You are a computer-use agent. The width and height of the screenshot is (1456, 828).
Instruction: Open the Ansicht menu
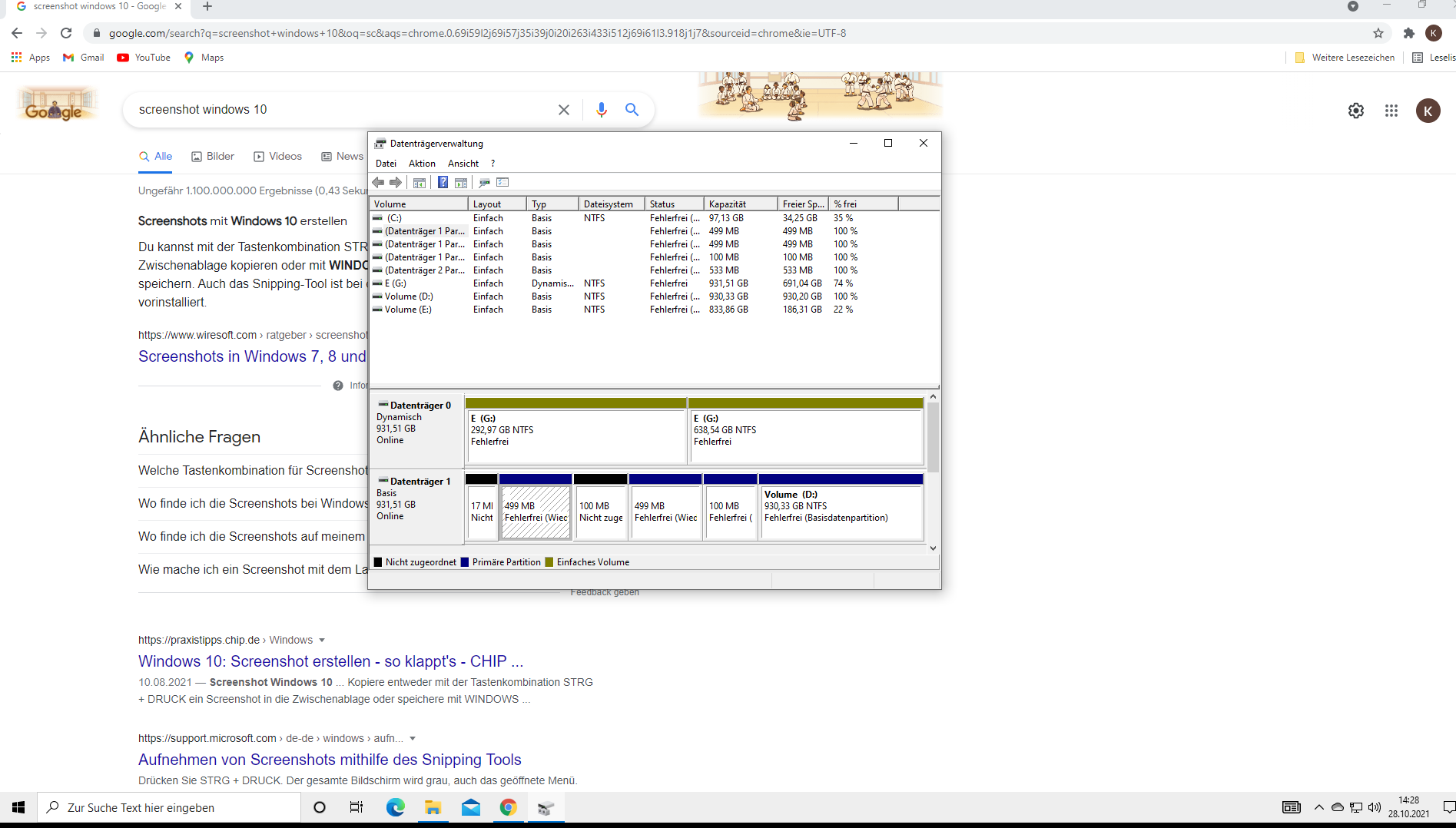pyautogui.click(x=463, y=163)
